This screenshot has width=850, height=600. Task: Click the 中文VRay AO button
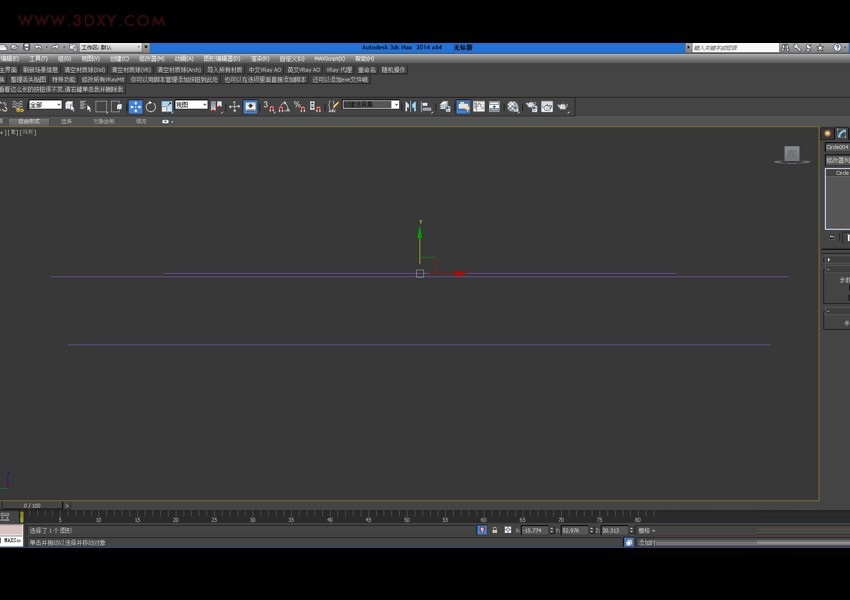tap(265, 70)
